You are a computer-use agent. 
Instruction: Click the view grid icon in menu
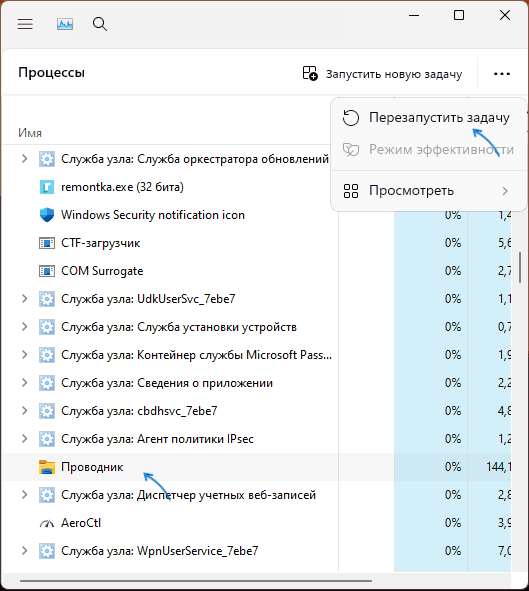[351, 191]
